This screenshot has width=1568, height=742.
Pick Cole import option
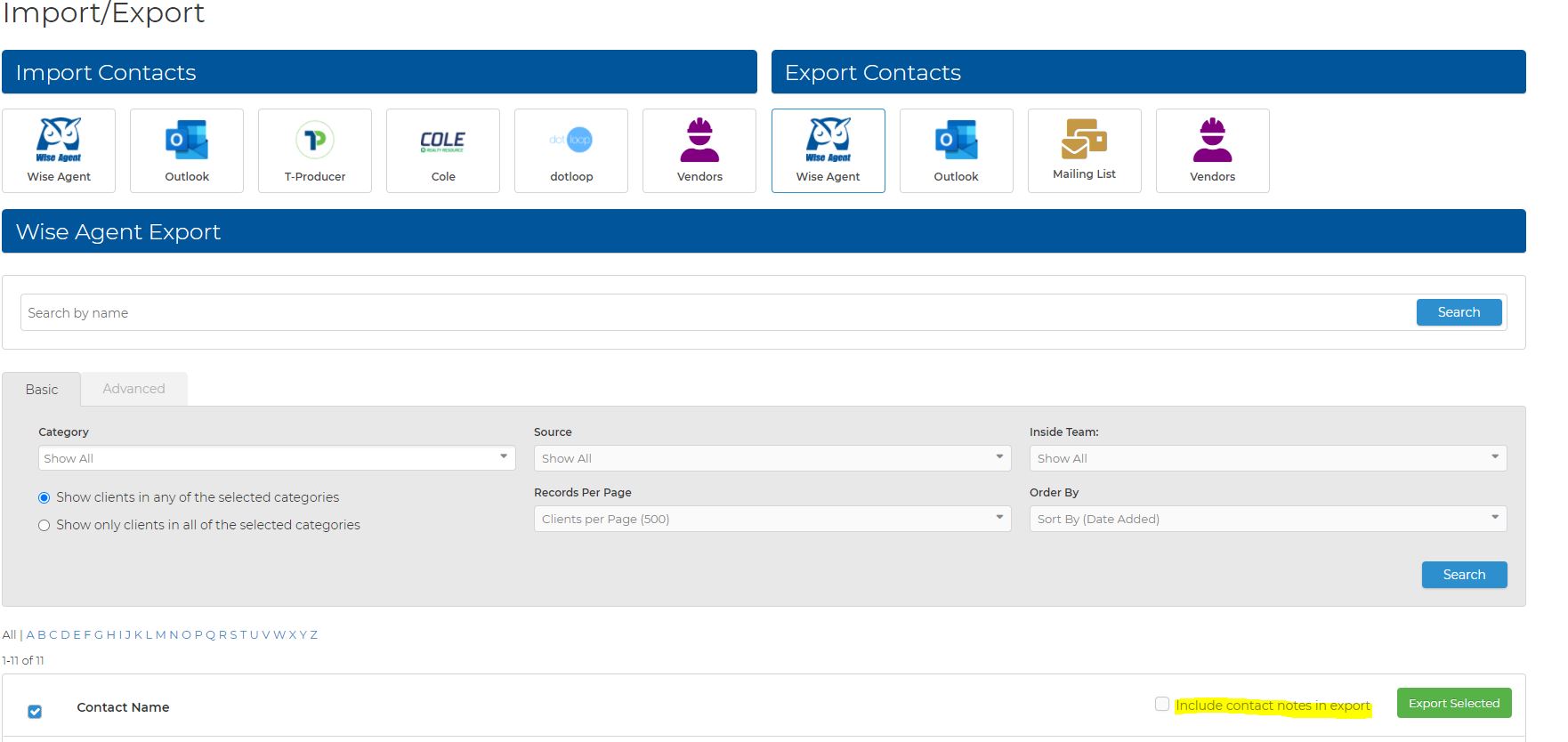[x=443, y=150]
